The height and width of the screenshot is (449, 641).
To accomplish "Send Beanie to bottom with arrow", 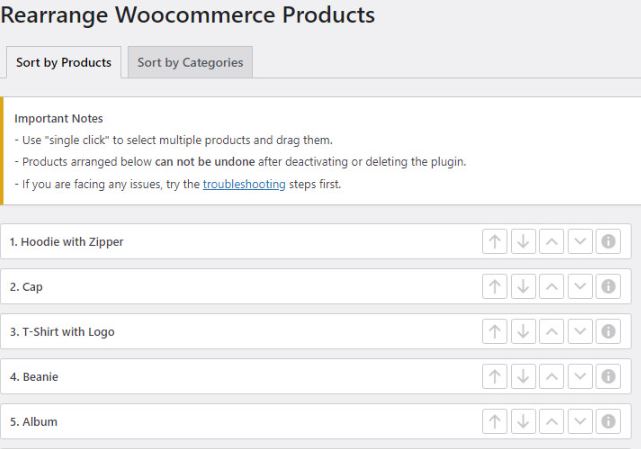I will (x=523, y=377).
